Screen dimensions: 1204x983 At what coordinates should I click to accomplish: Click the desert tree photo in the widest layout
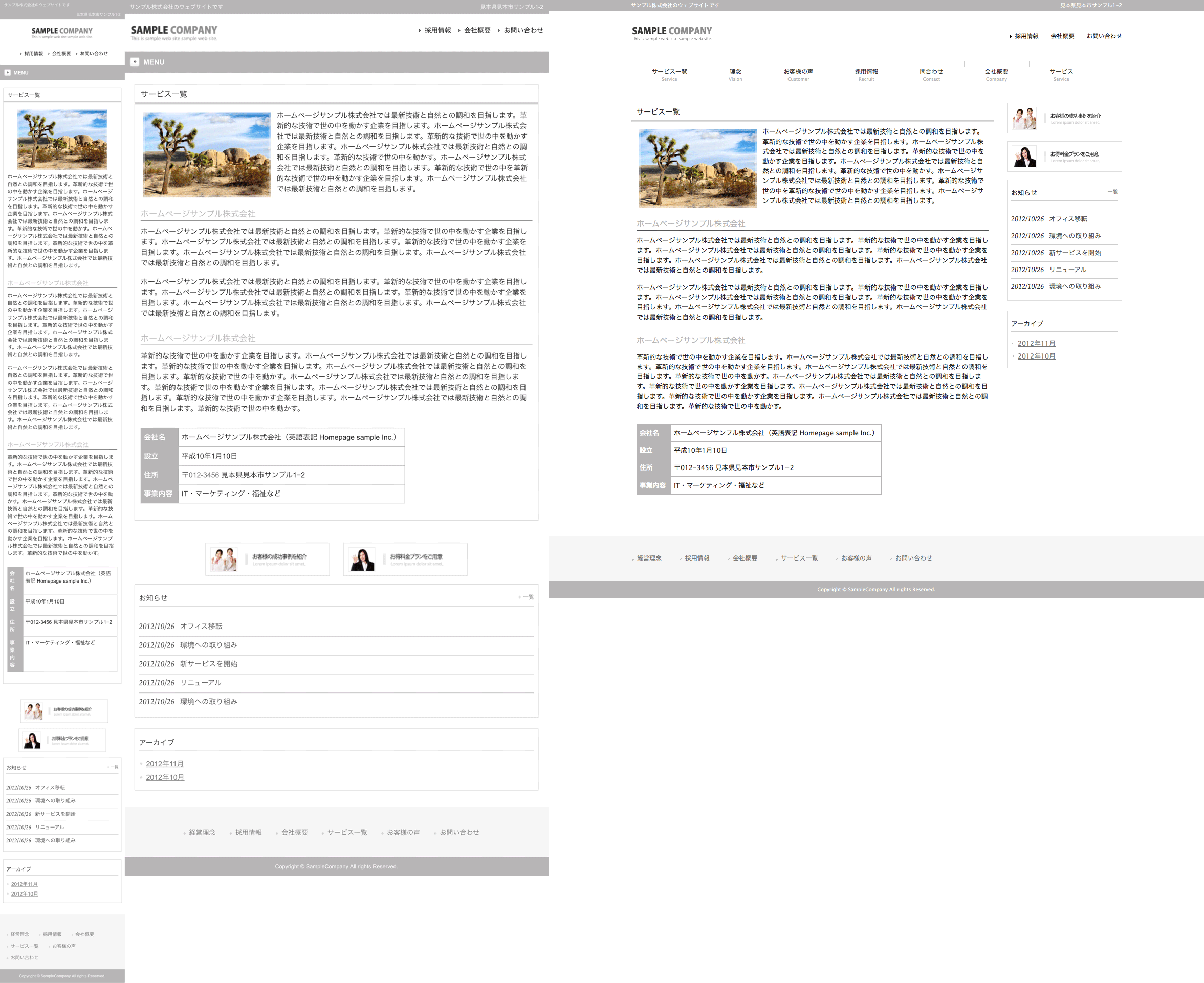coord(697,168)
